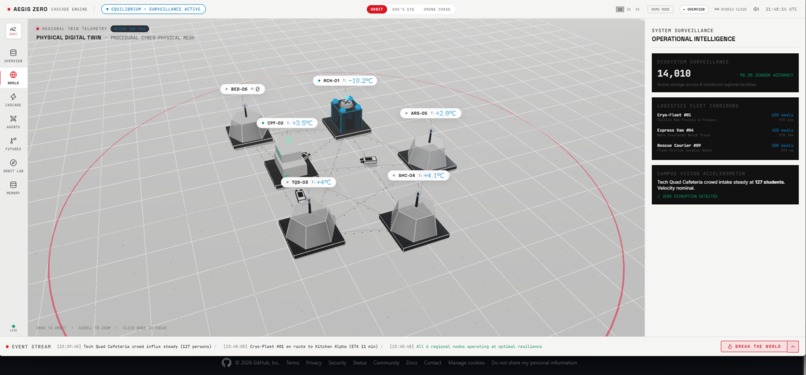The image size is (806, 375).
Task: Select the BED-06 node label
Action: click(243, 89)
